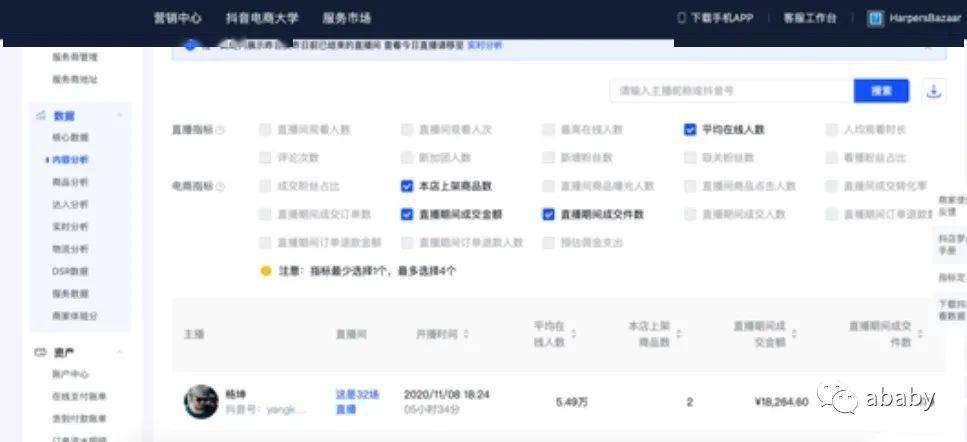Open the HarpersBazaar account avatar

(x=875, y=18)
